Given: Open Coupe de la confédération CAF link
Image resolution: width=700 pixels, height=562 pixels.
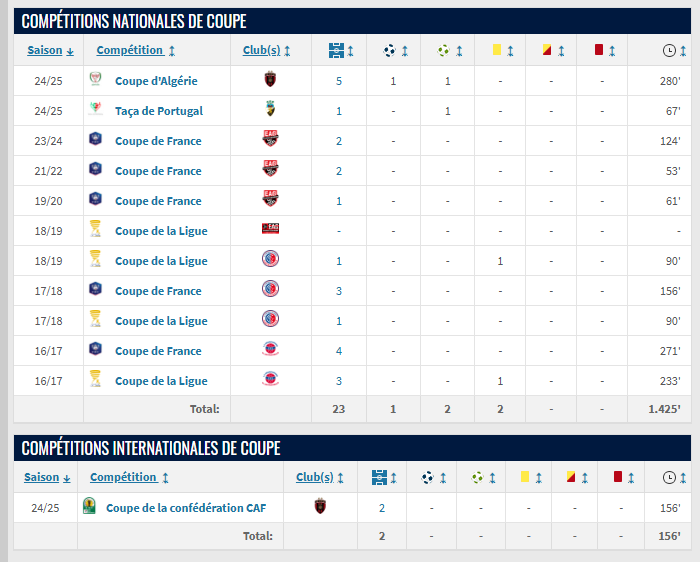Looking at the screenshot, I should (x=186, y=508).
